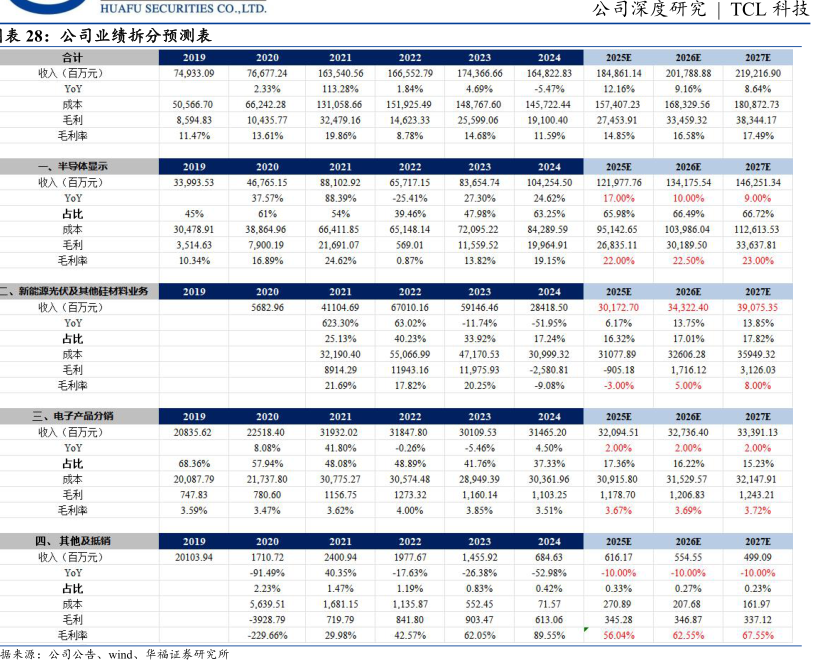The width and height of the screenshot is (815, 666).
Task: Click the green triangle marker beside 56.04%
Action: (585, 629)
